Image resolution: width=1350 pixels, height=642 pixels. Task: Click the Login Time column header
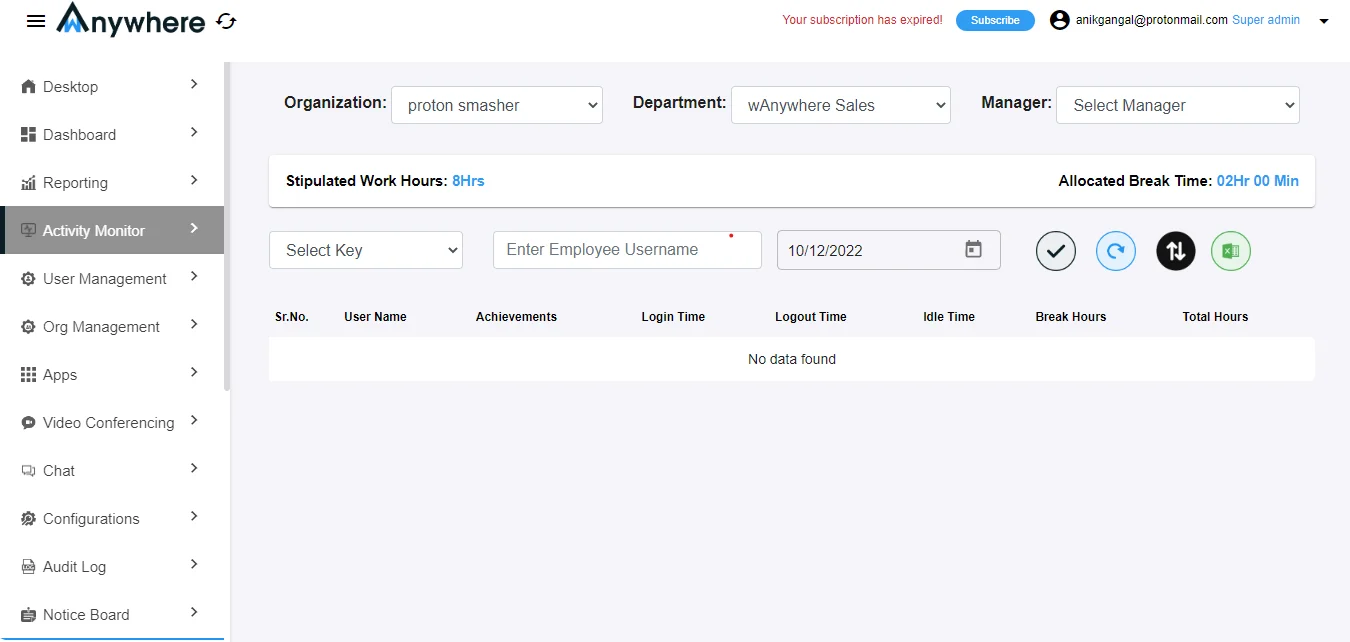673,317
